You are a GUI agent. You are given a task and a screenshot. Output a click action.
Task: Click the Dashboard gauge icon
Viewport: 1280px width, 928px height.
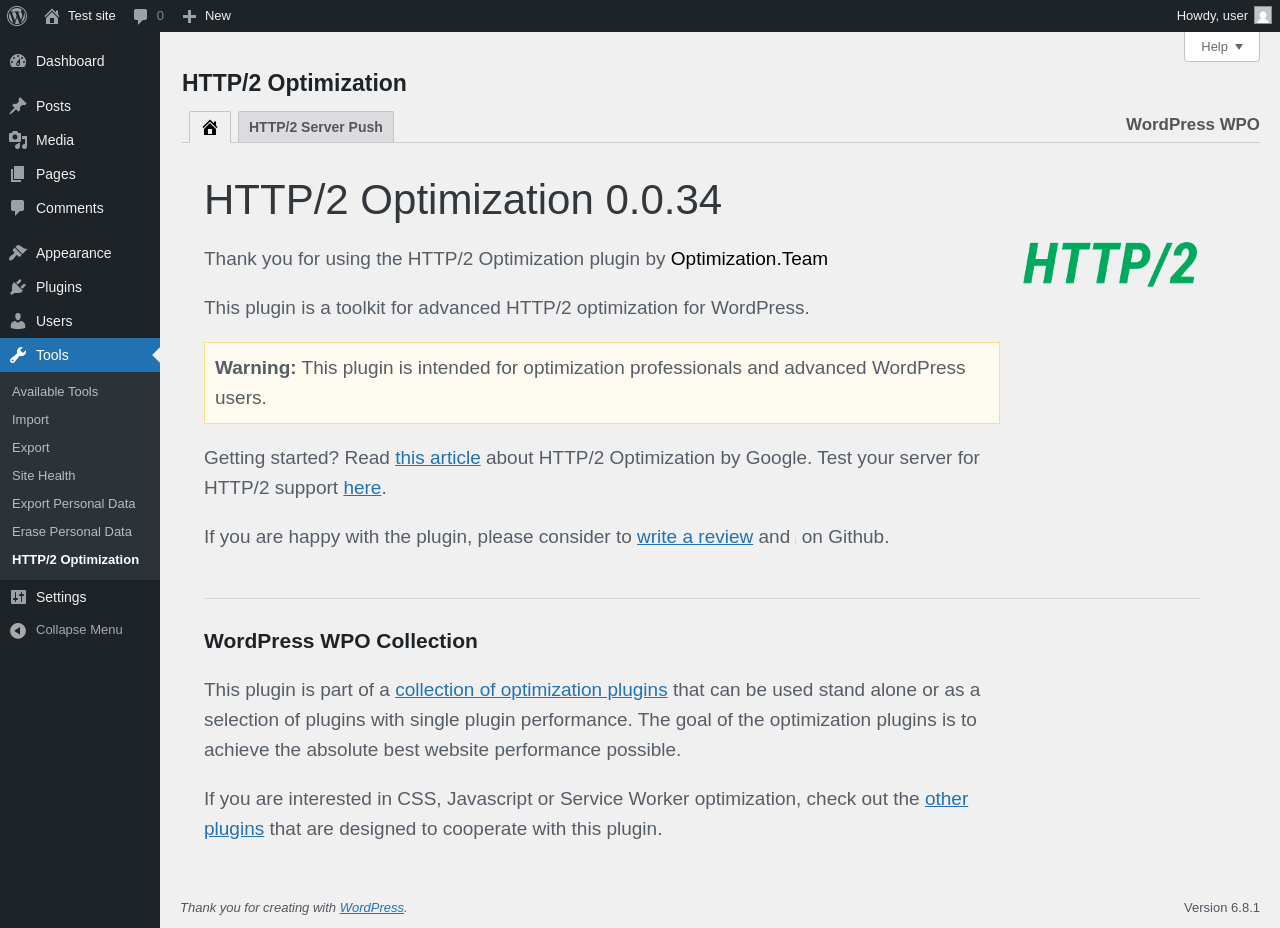18,61
